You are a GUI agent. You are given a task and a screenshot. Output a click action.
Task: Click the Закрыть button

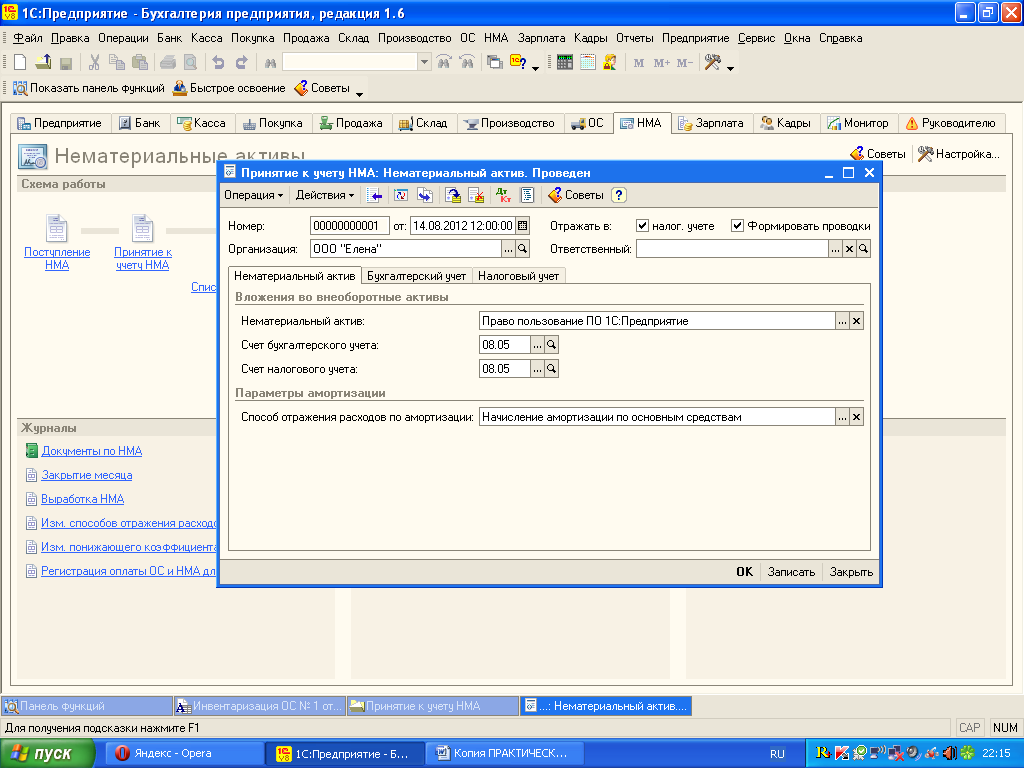tap(851, 571)
